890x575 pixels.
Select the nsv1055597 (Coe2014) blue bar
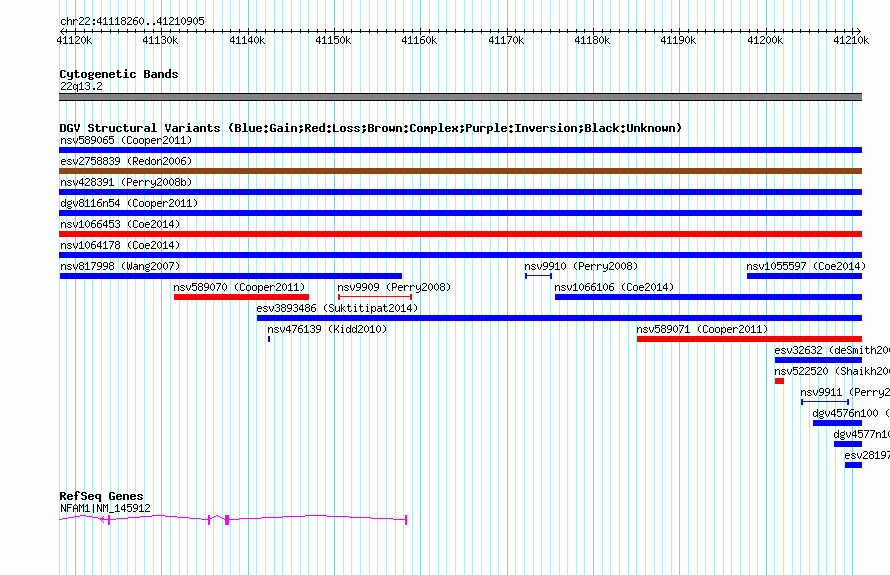click(804, 276)
